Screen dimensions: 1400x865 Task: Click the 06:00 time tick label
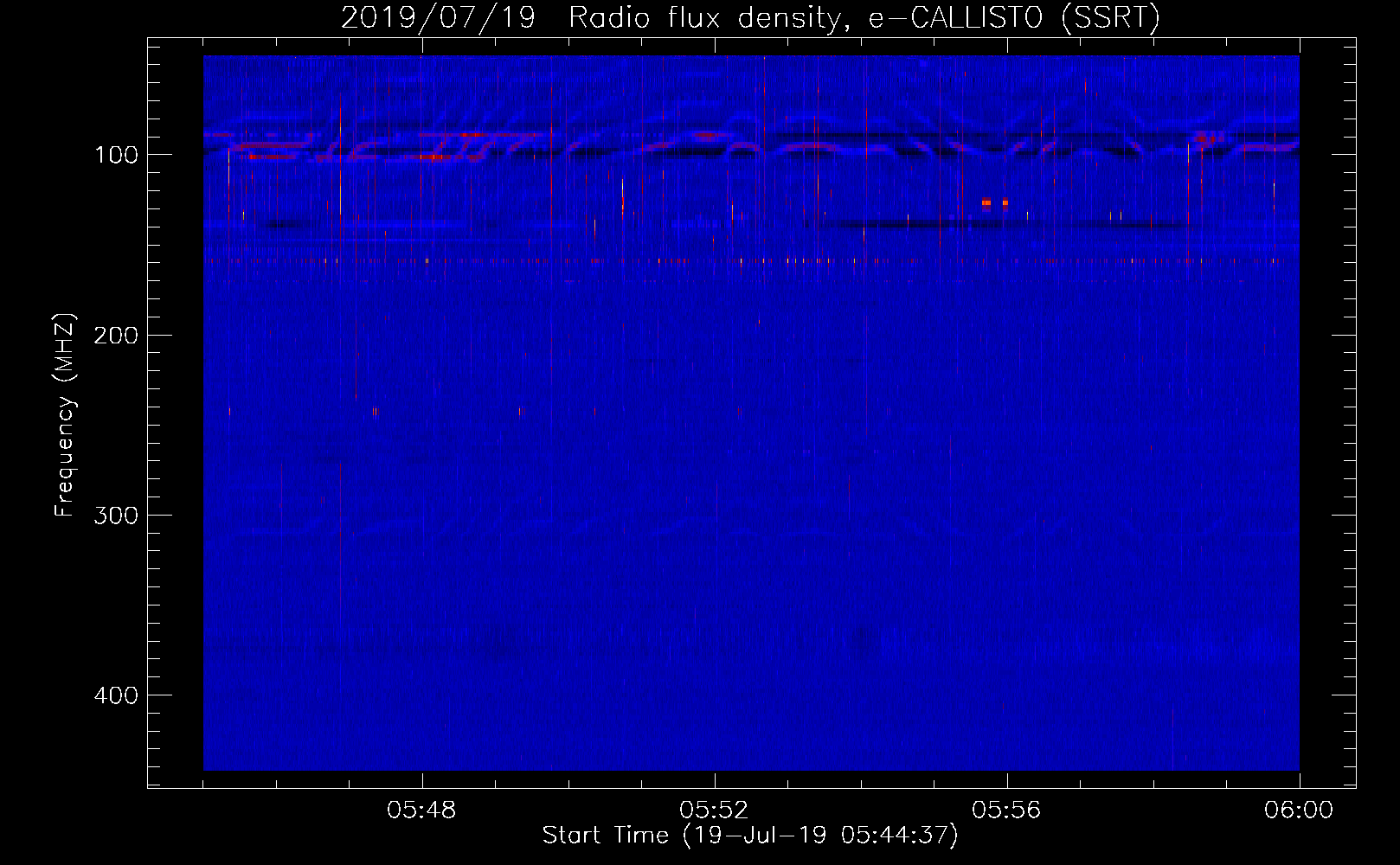tap(1299, 811)
